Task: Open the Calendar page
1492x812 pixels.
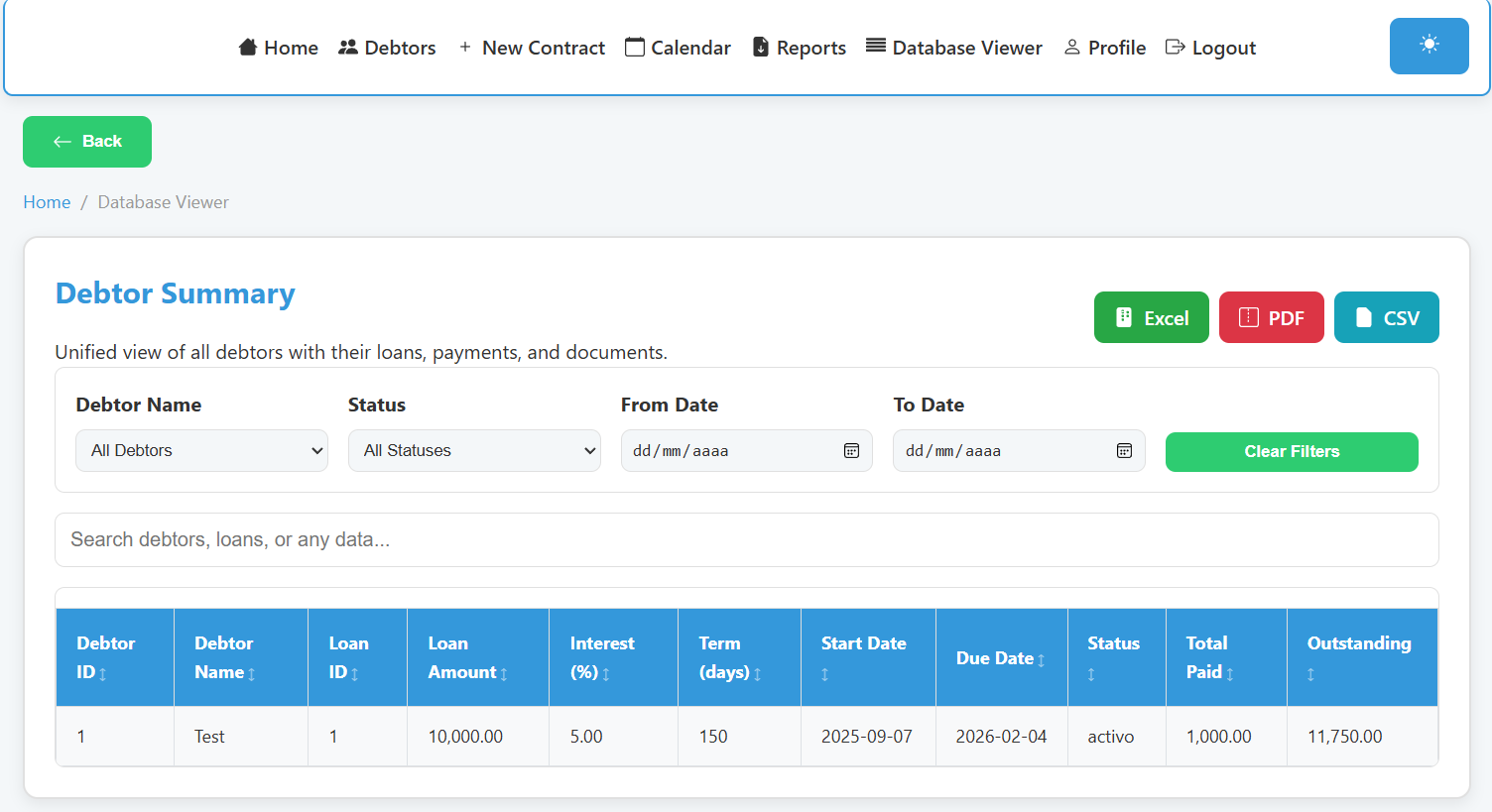Action: 678,48
